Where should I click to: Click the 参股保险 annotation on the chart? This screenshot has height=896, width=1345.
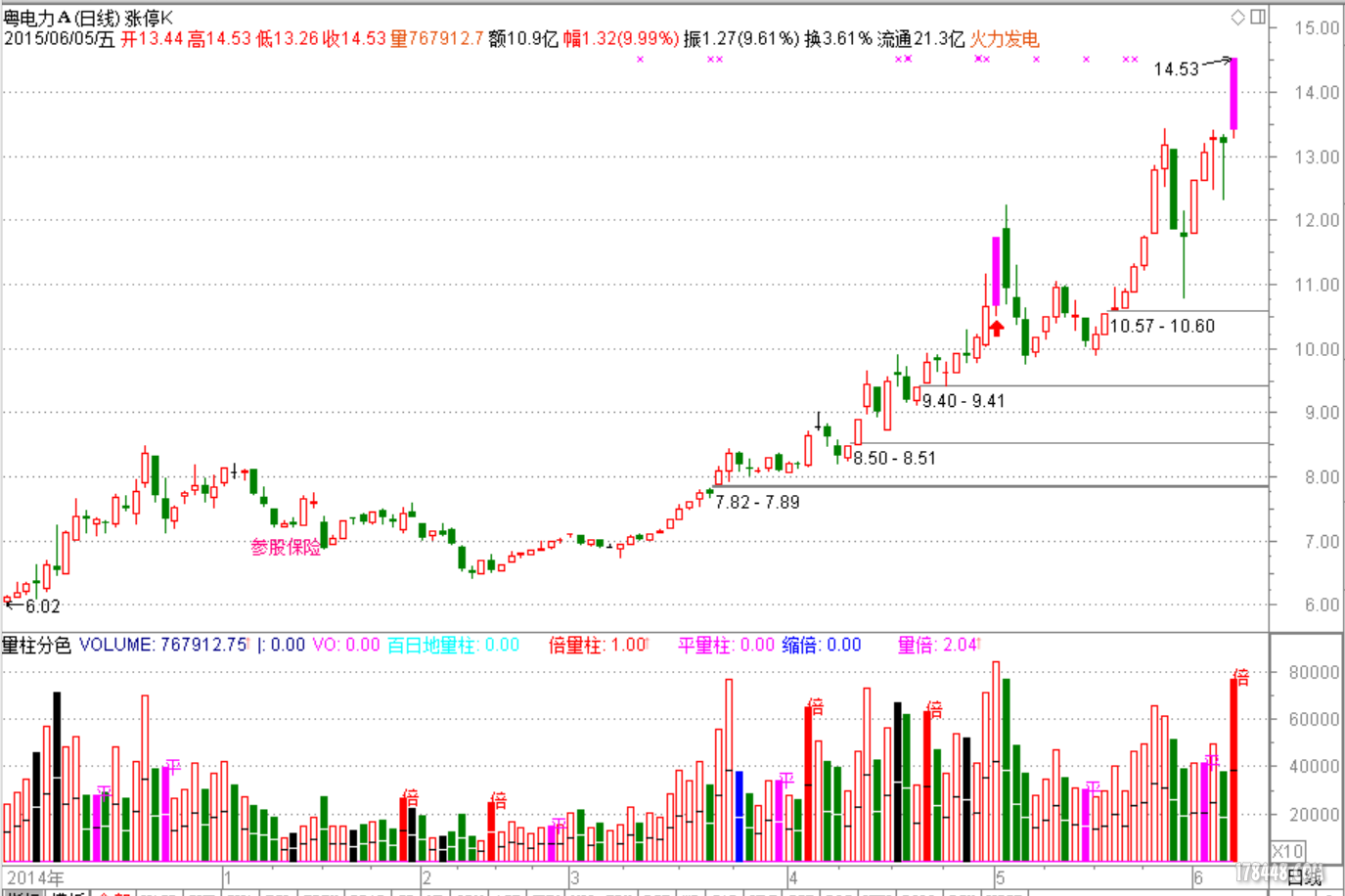coord(286,547)
